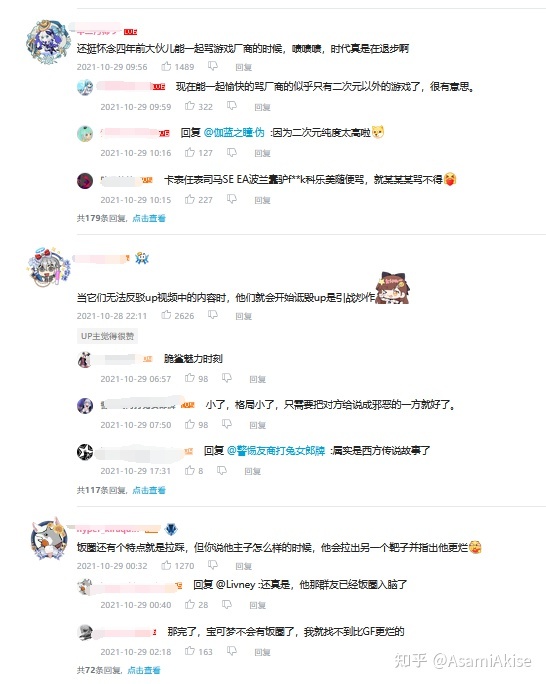The height and width of the screenshot is (684, 546).
Task: Like the comment with 2626 likes
Action: (x=166, y=315)
